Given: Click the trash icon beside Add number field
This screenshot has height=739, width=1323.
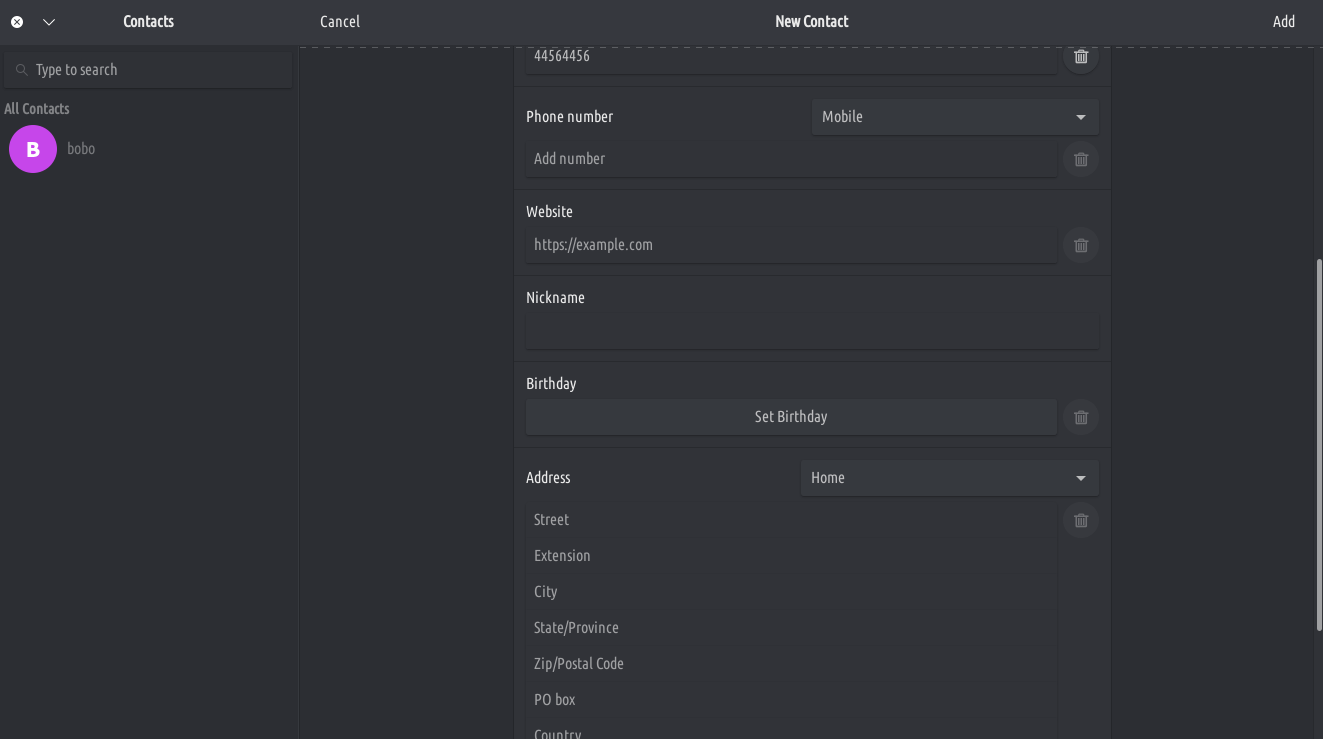Looking at the screenshot, I should point(1080,159).
